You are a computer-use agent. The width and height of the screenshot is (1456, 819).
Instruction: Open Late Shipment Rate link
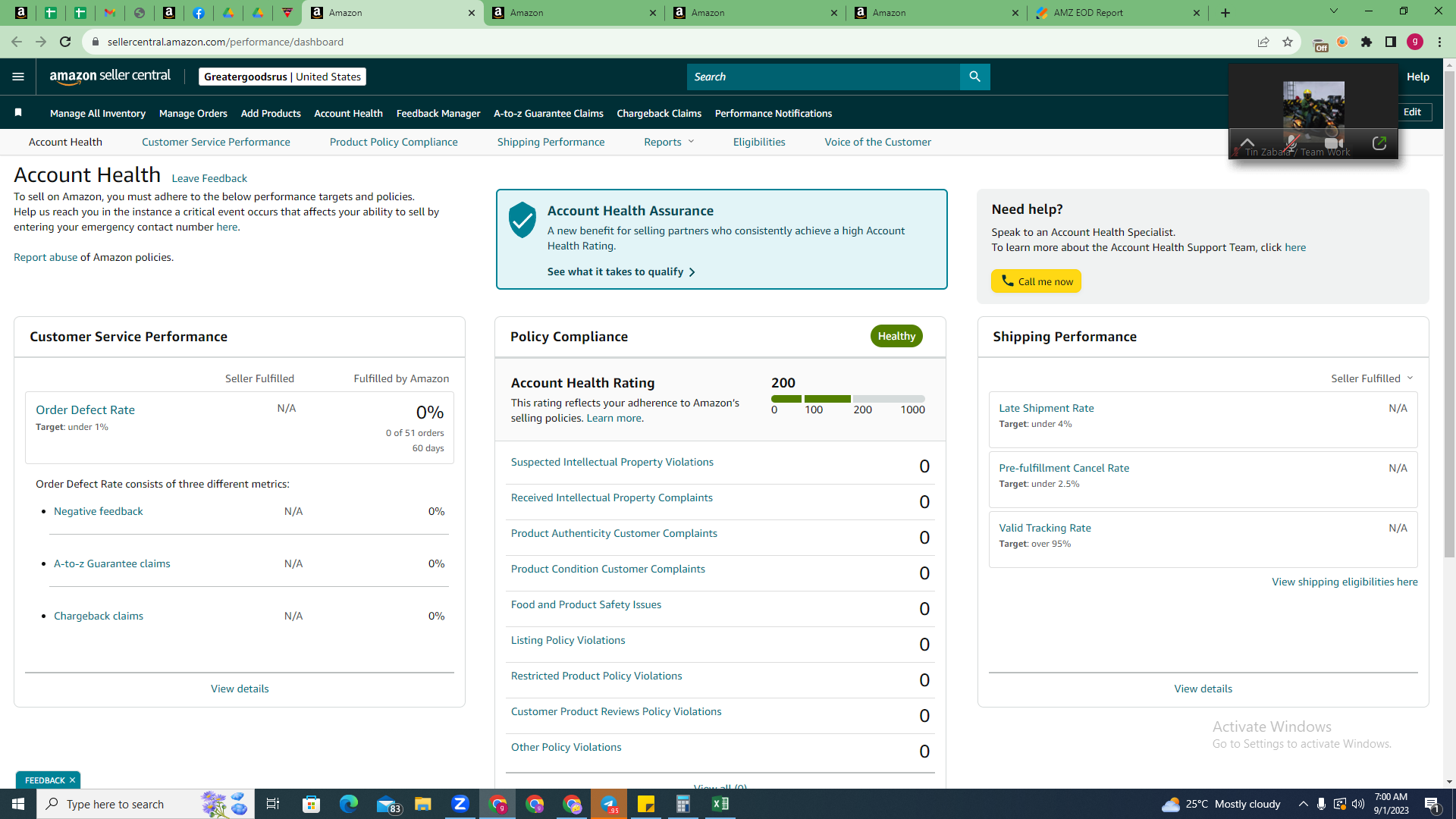(x=1046, y=408)
